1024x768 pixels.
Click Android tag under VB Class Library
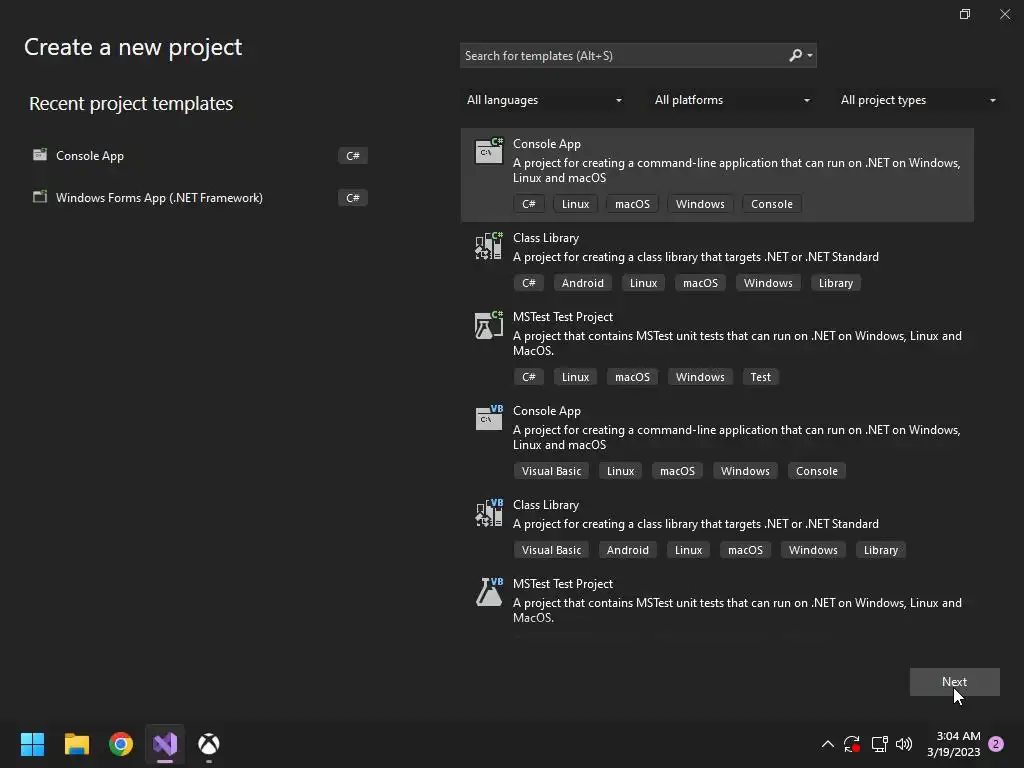[628, 550]
